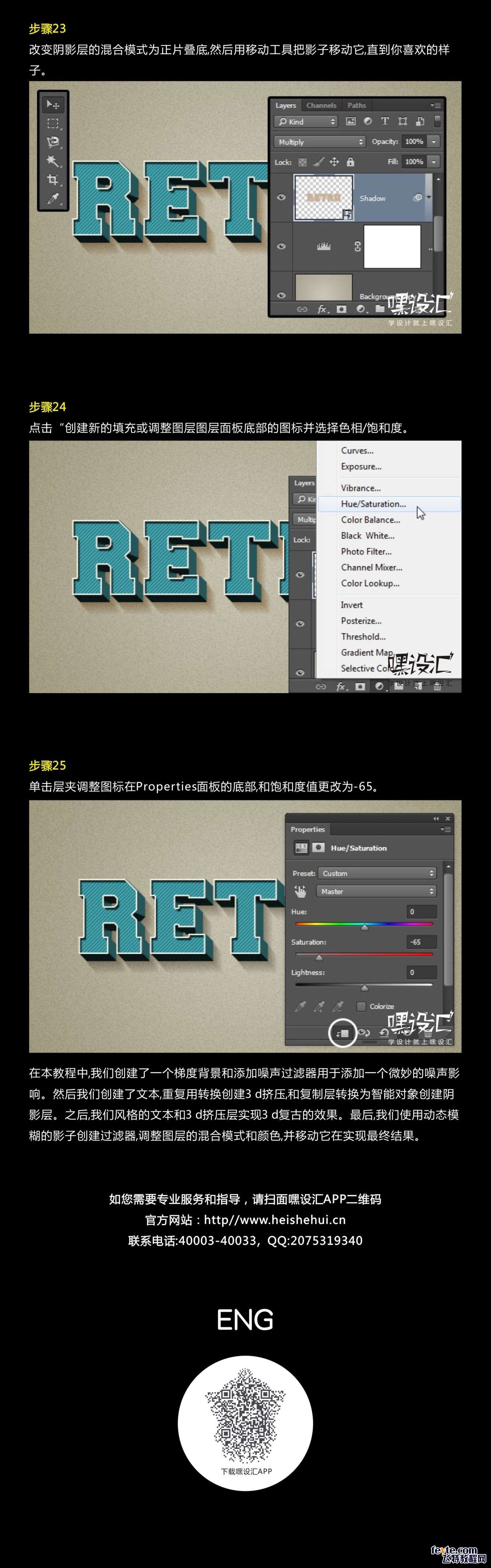Click add mask icon in step 24 panel

click(360, 686)
